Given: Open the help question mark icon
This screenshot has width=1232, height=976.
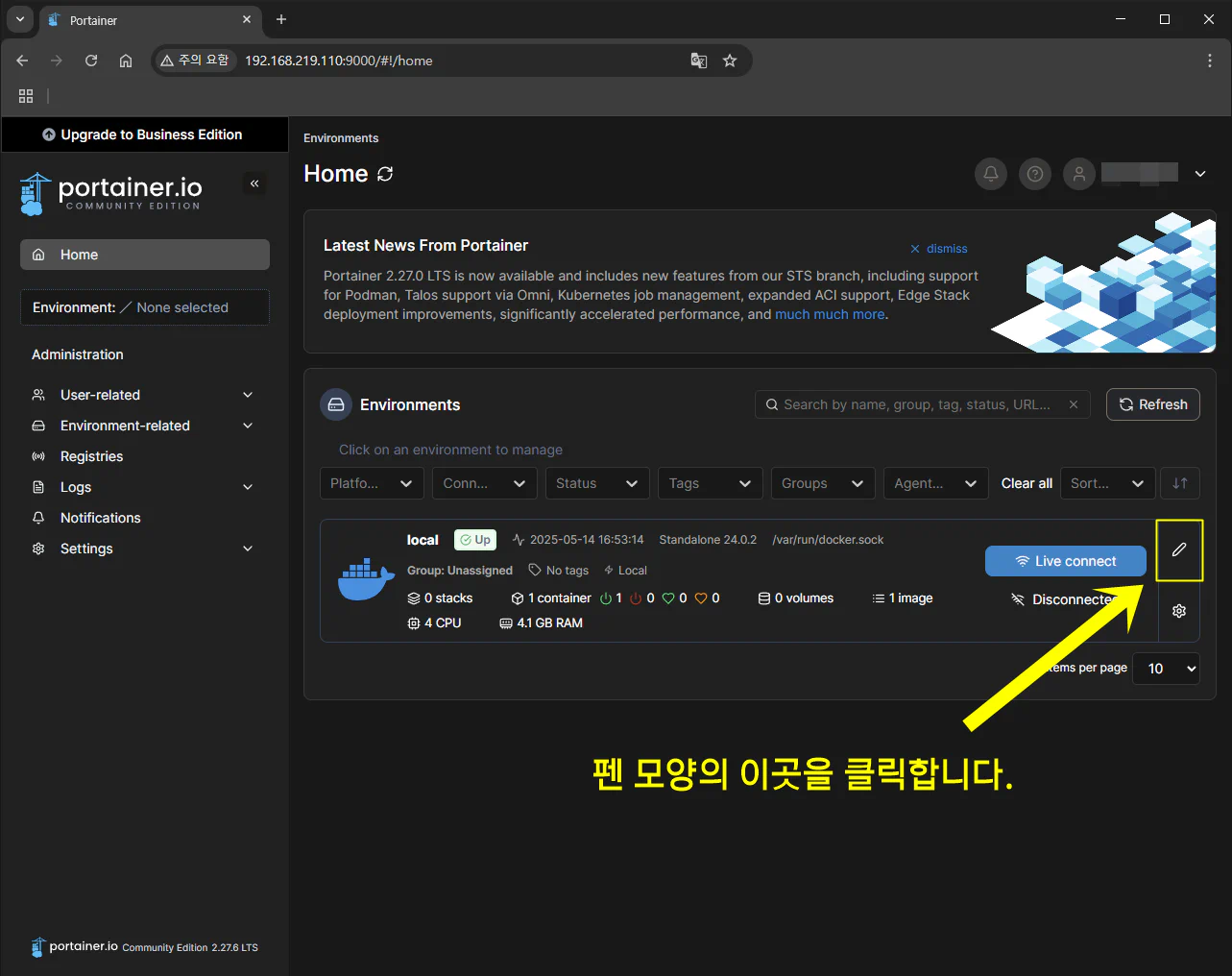Looking at the screenshot, I should [1035, 174].
